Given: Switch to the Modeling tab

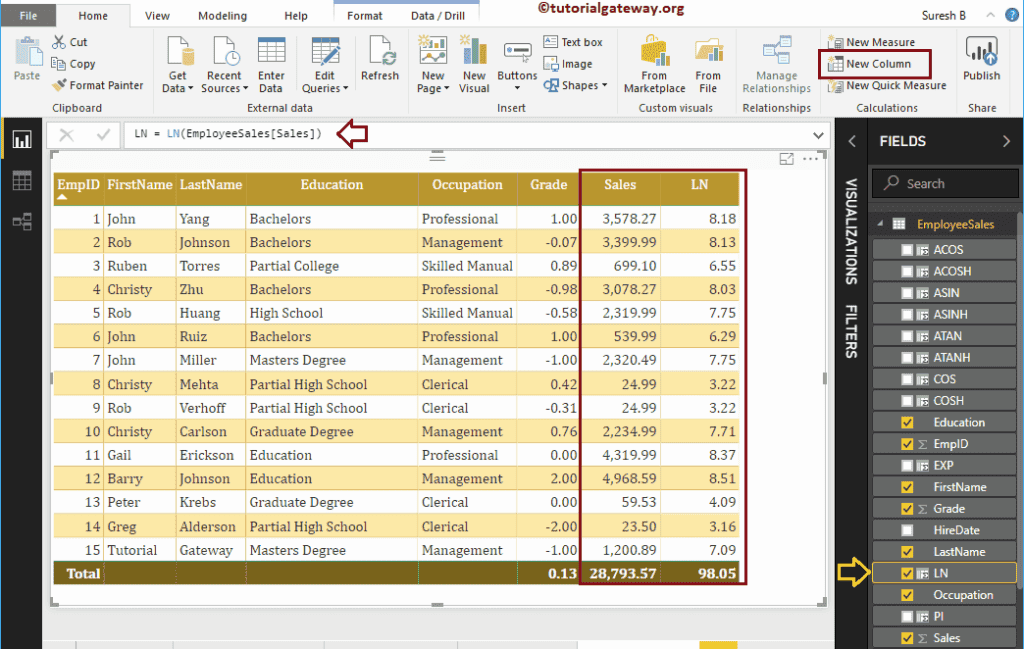Looking at the screenshot, I should (x=222, y=15).
